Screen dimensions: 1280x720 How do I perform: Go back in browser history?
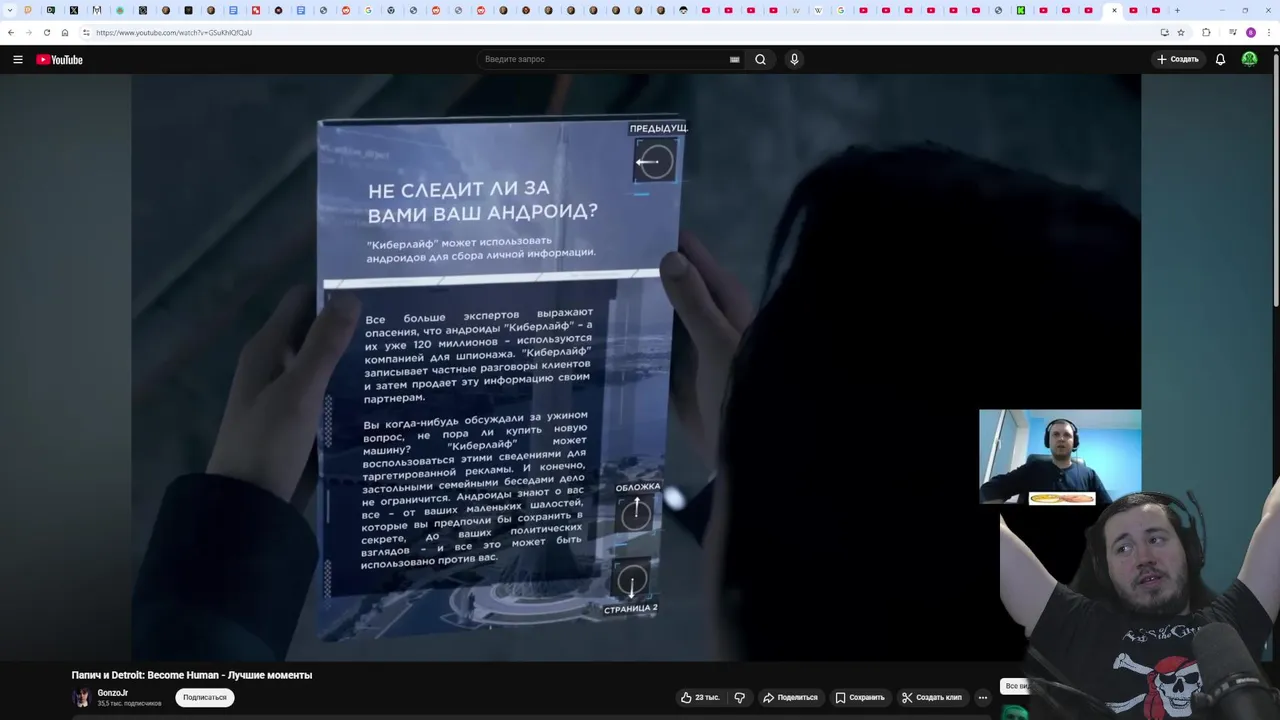coord(11,33)
